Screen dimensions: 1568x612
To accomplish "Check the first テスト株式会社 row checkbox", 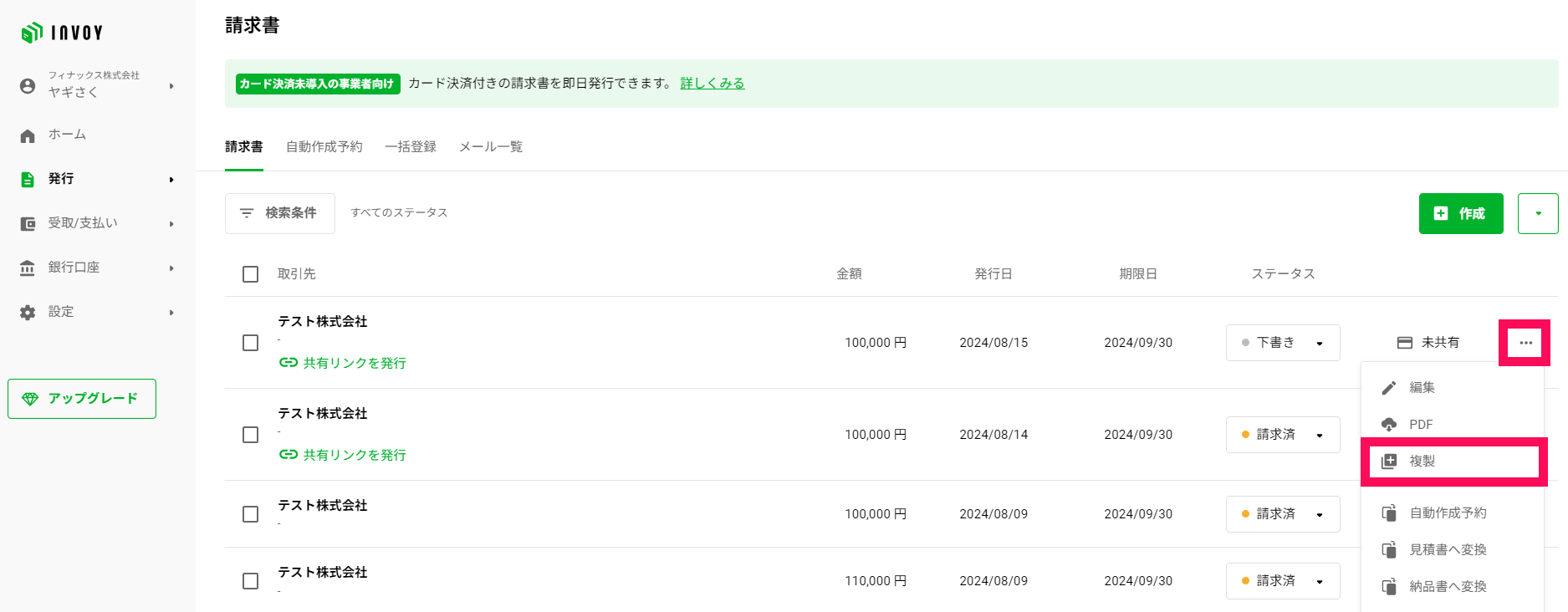I will click(x=250, y=343).
